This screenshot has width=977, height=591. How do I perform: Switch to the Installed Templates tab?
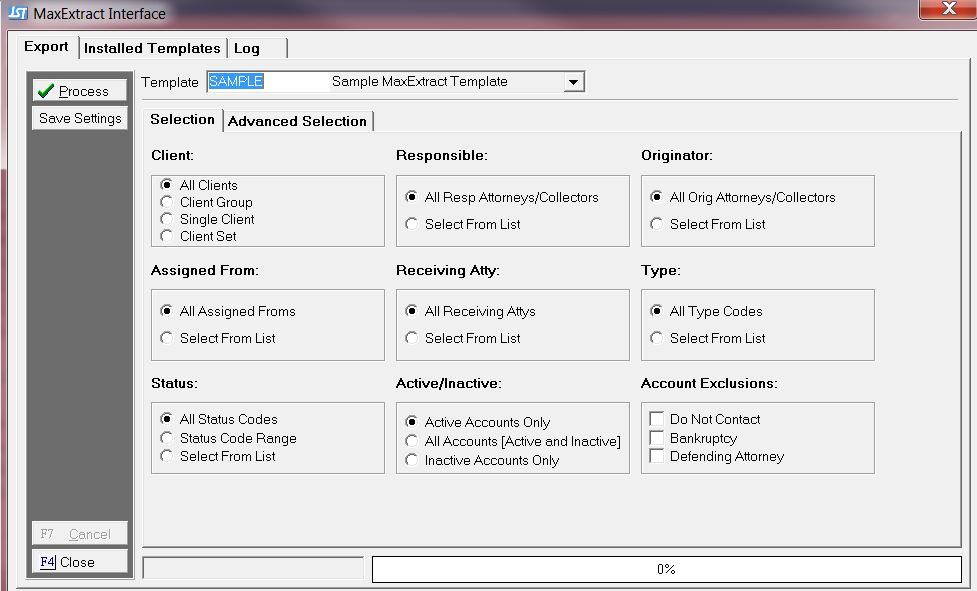tap(152, 48)
